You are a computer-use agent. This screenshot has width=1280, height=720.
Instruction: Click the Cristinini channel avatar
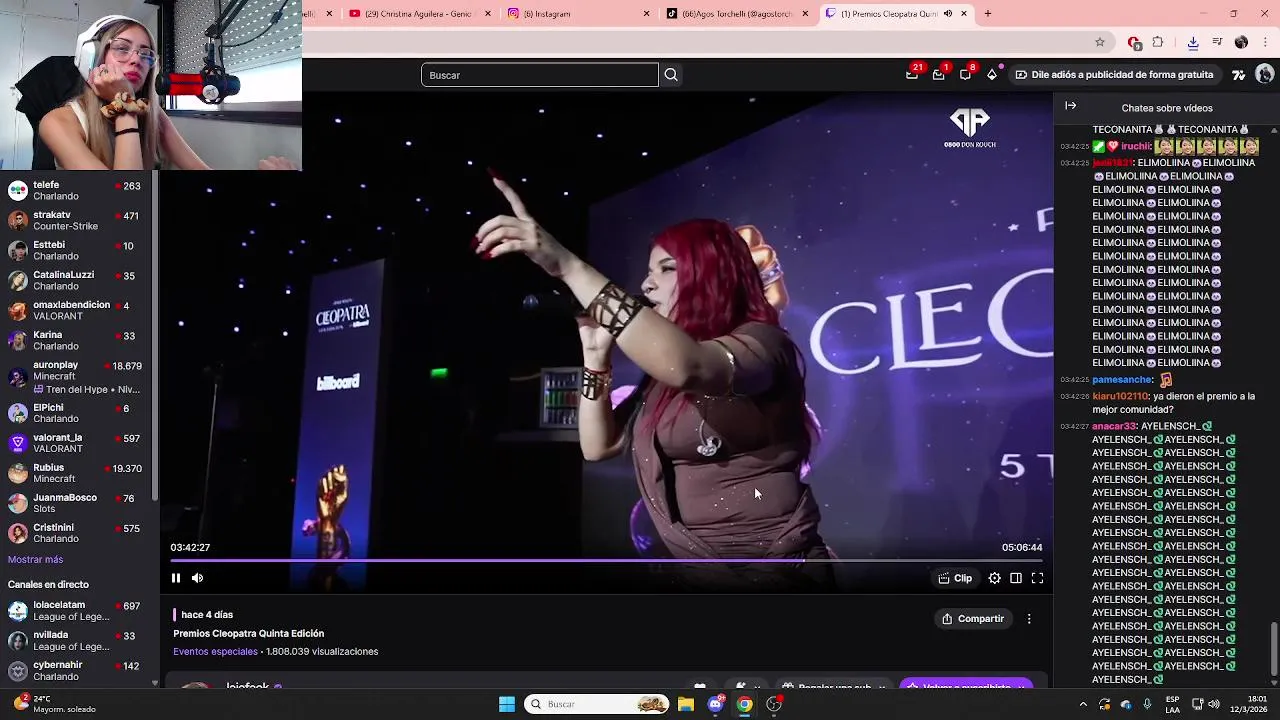[x=17, y=533]
